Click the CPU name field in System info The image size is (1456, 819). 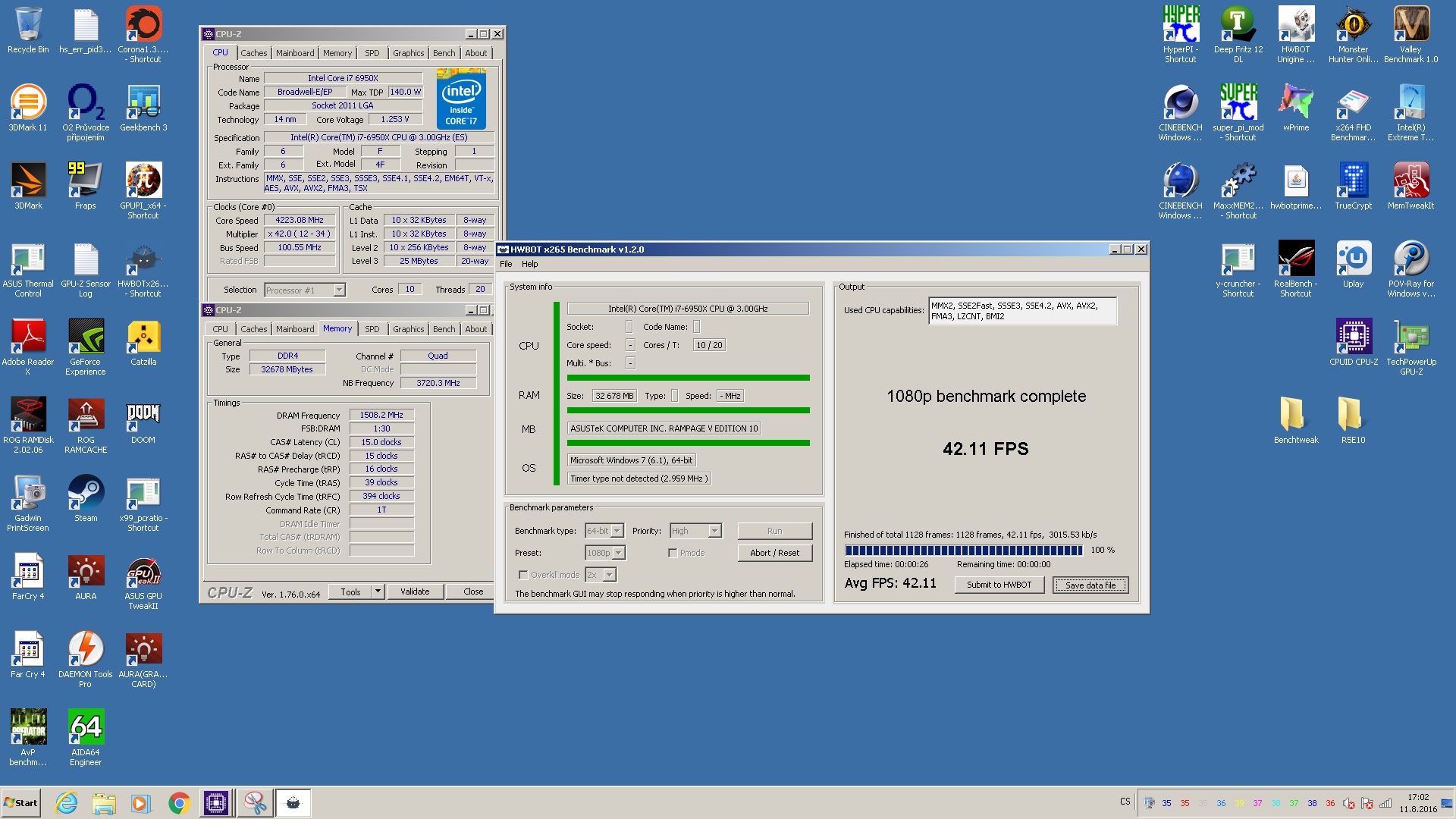pyautogui.click(x=688, y=309)
